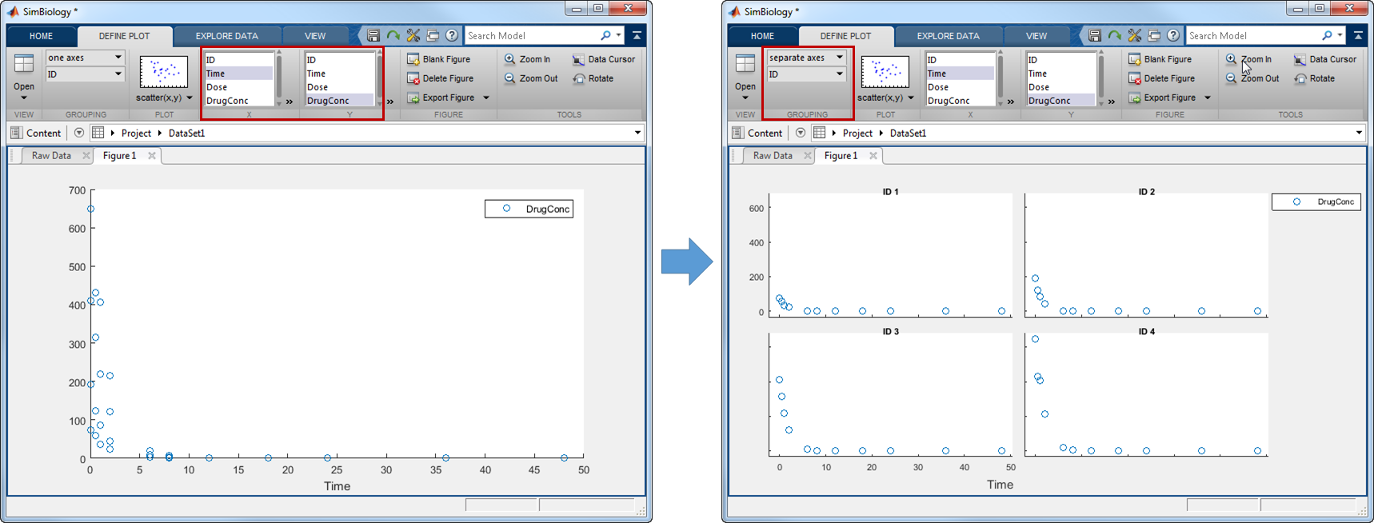Open the circled down-arrow button in the left window's address bar
Screen dimensions: 1374x523
[79, 133]
